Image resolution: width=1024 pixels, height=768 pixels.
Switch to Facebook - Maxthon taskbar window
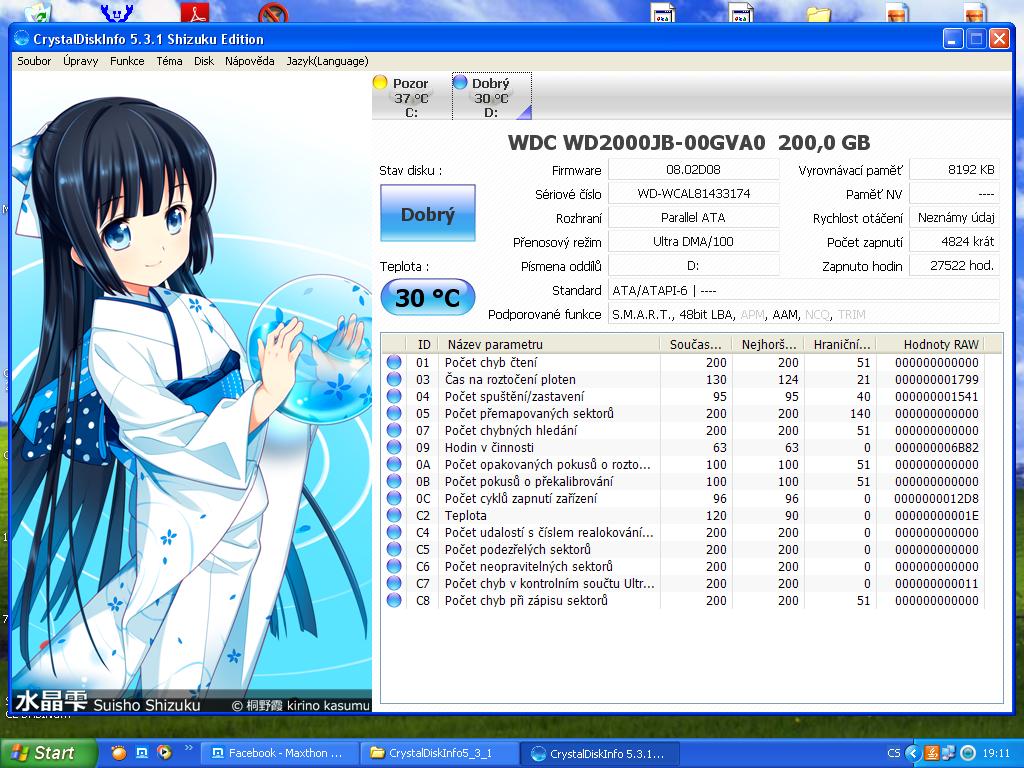coord(279,753)
